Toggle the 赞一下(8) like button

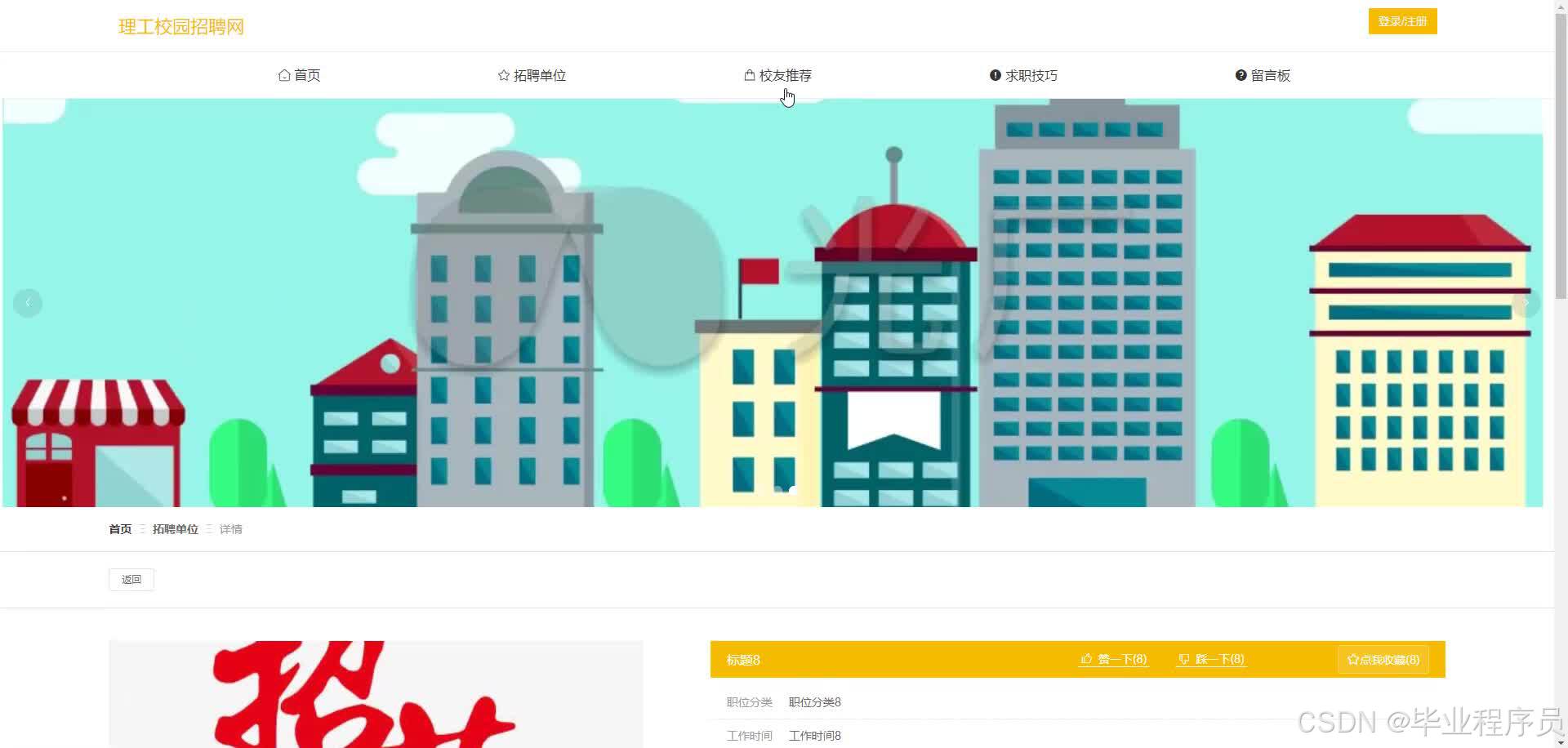(1113, 659)
